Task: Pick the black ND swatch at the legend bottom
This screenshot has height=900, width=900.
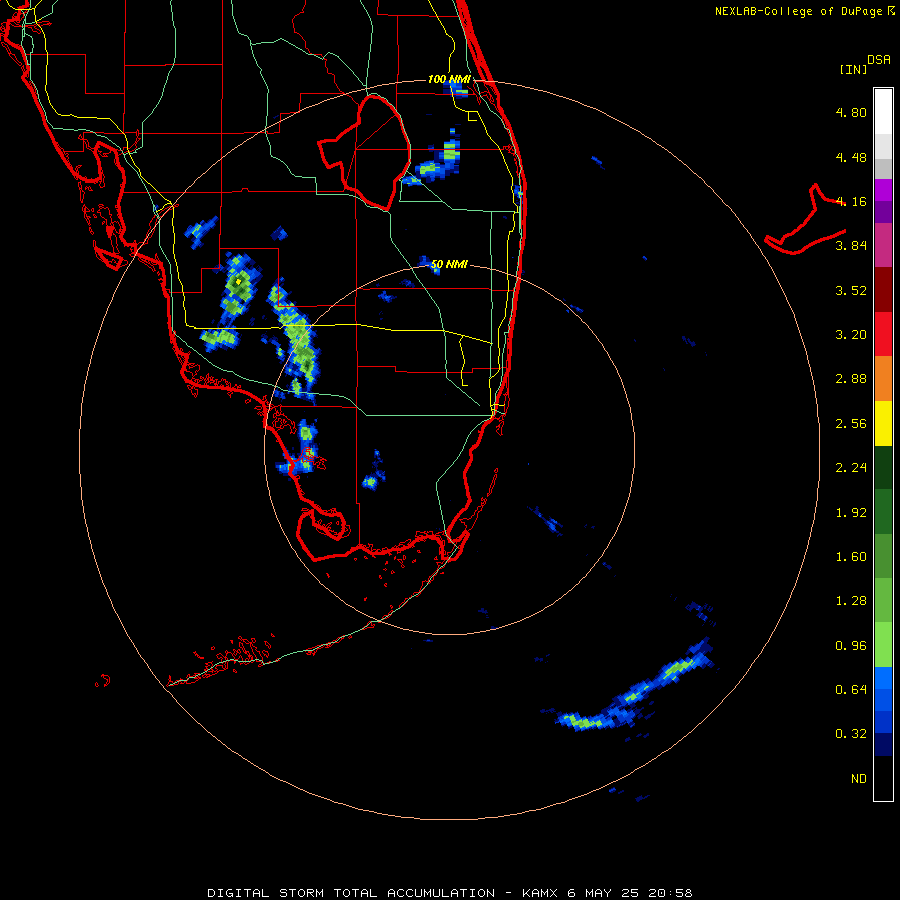Action: pyautogui.click(x=883, y=778)
